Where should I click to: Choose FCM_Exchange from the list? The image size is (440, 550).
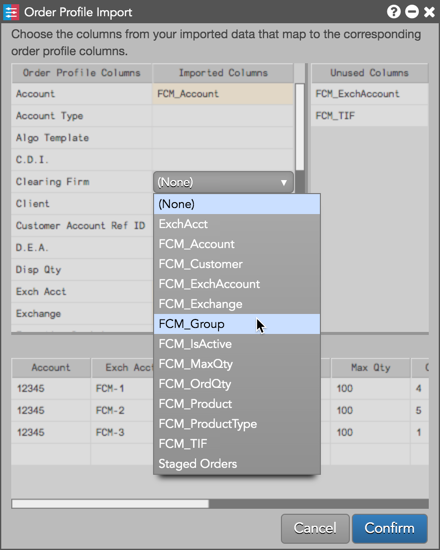pyautogui.click(x=237, y=304)
